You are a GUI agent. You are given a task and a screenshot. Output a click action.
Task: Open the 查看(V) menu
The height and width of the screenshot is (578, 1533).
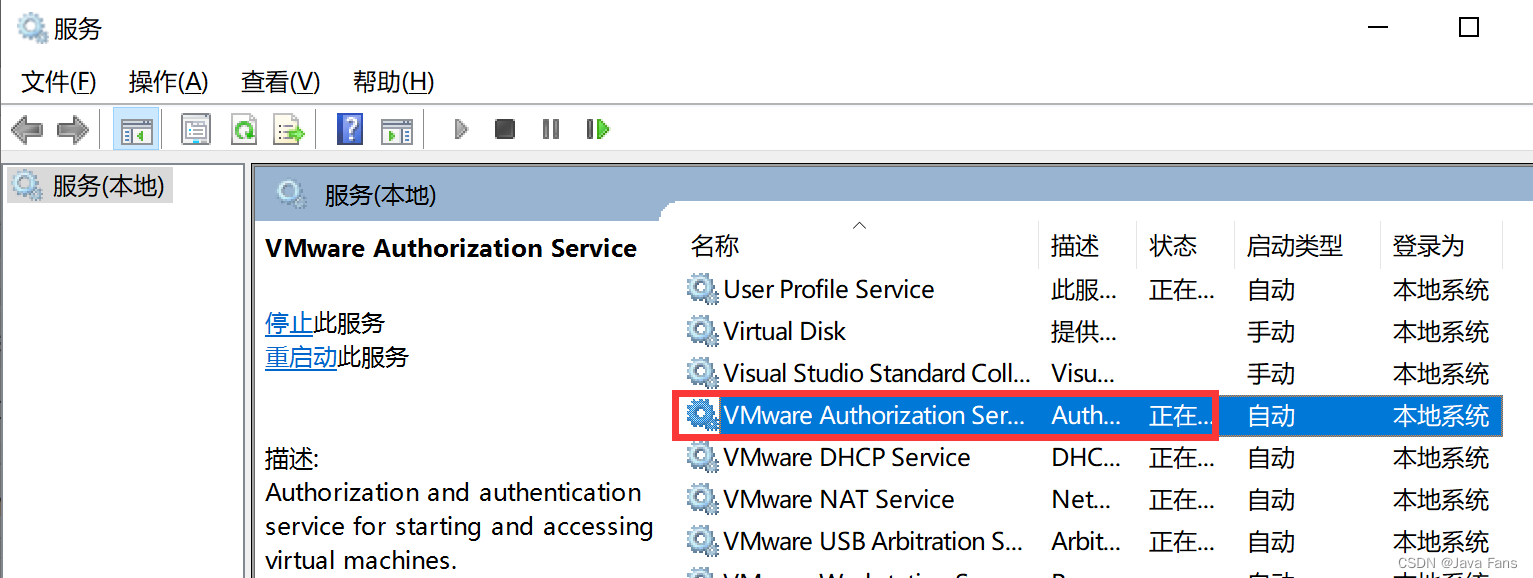pyautogui.click(x=280, y=82)
